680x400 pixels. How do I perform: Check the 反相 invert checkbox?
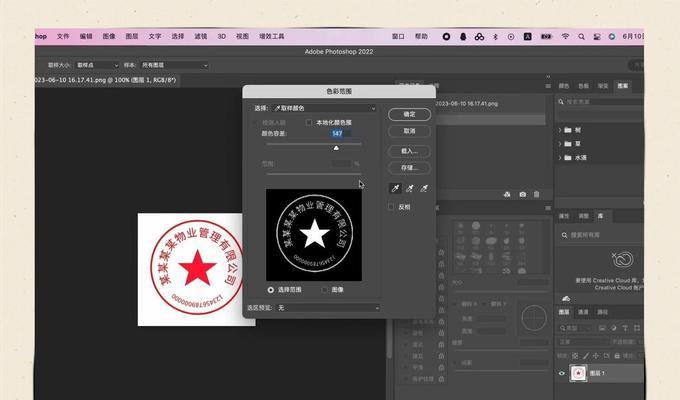(x=391, y=207)
